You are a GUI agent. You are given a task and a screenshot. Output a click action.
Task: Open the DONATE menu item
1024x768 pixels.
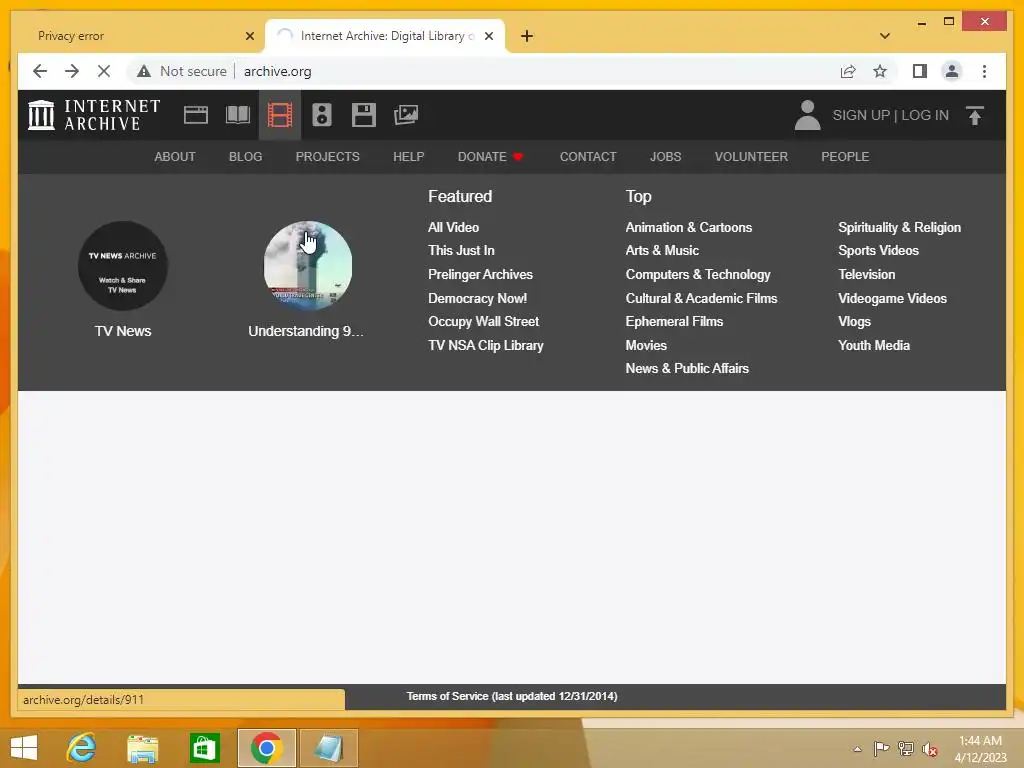tap(490, 157)
